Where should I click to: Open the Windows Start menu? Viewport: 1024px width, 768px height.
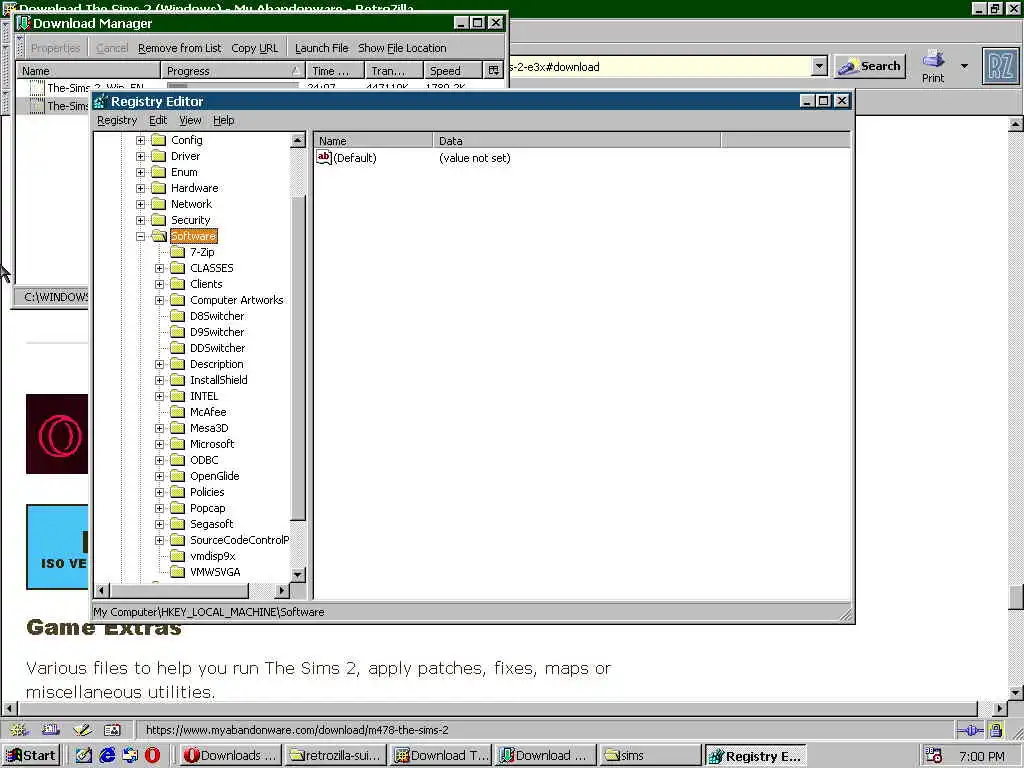tap(31, 756)
